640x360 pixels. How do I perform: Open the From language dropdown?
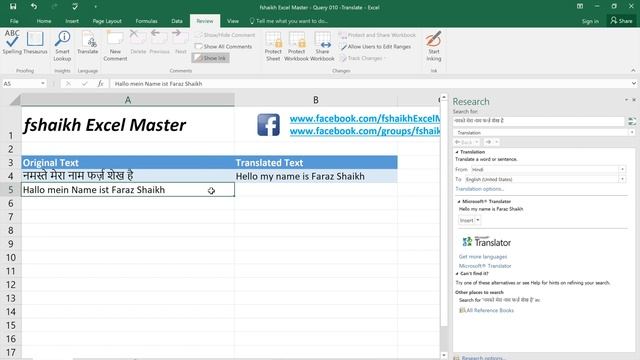click(x=622, y=169)
